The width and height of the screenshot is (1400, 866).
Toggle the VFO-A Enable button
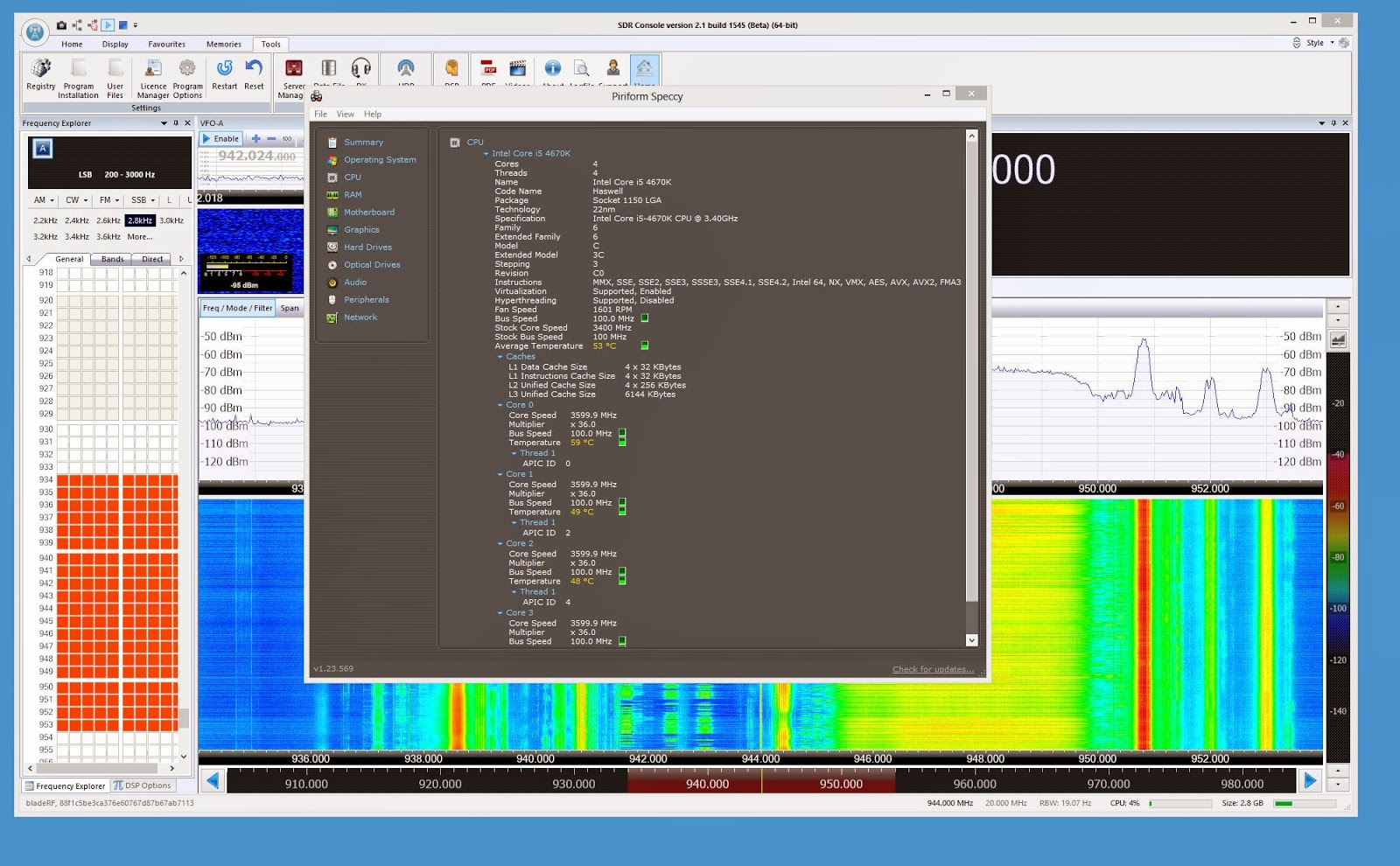220,139
